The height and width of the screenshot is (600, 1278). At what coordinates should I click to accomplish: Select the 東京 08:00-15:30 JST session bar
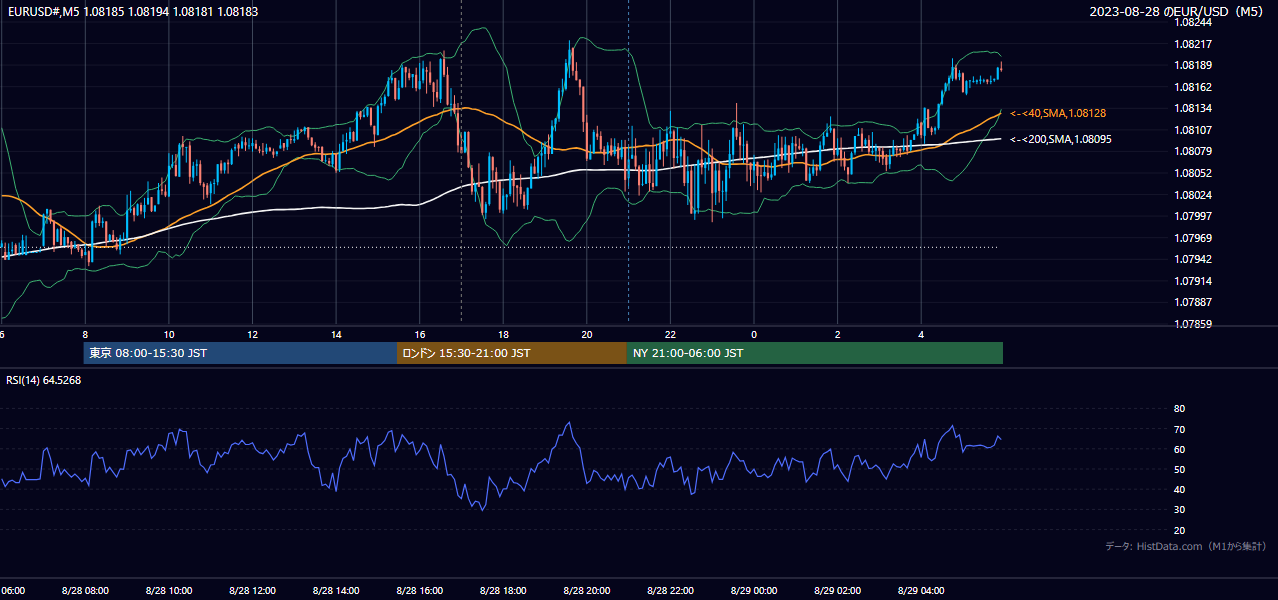tap(240, 353)
